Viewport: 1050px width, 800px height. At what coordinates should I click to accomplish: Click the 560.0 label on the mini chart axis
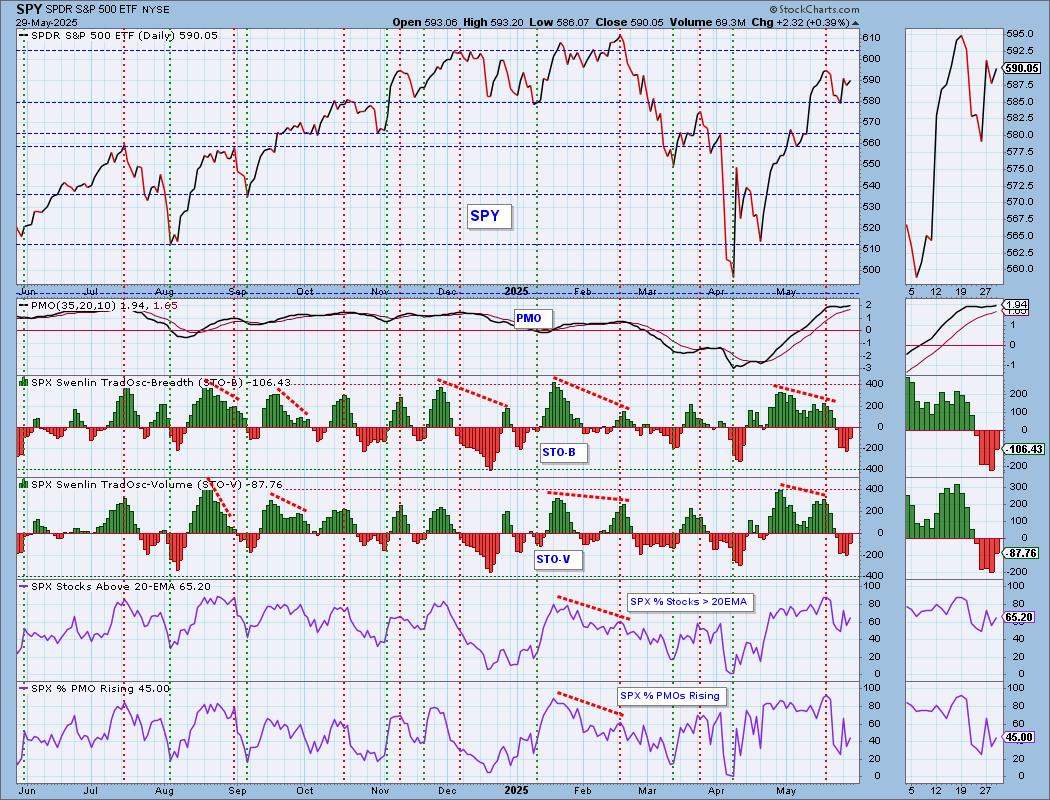coord(1019,268)
